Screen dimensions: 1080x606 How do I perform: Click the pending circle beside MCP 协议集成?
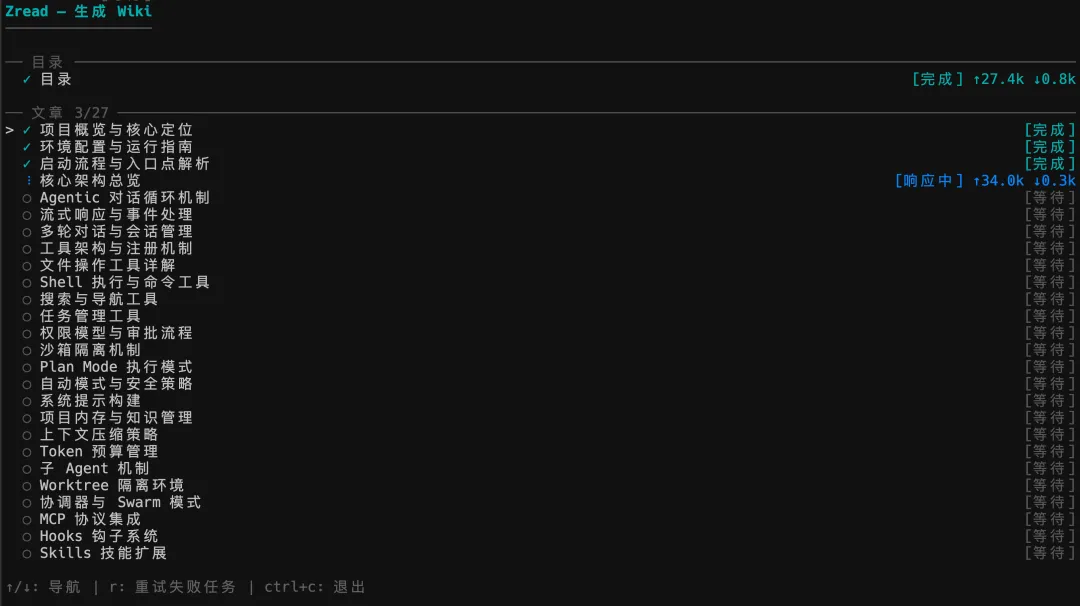click(x=27, y=520)
